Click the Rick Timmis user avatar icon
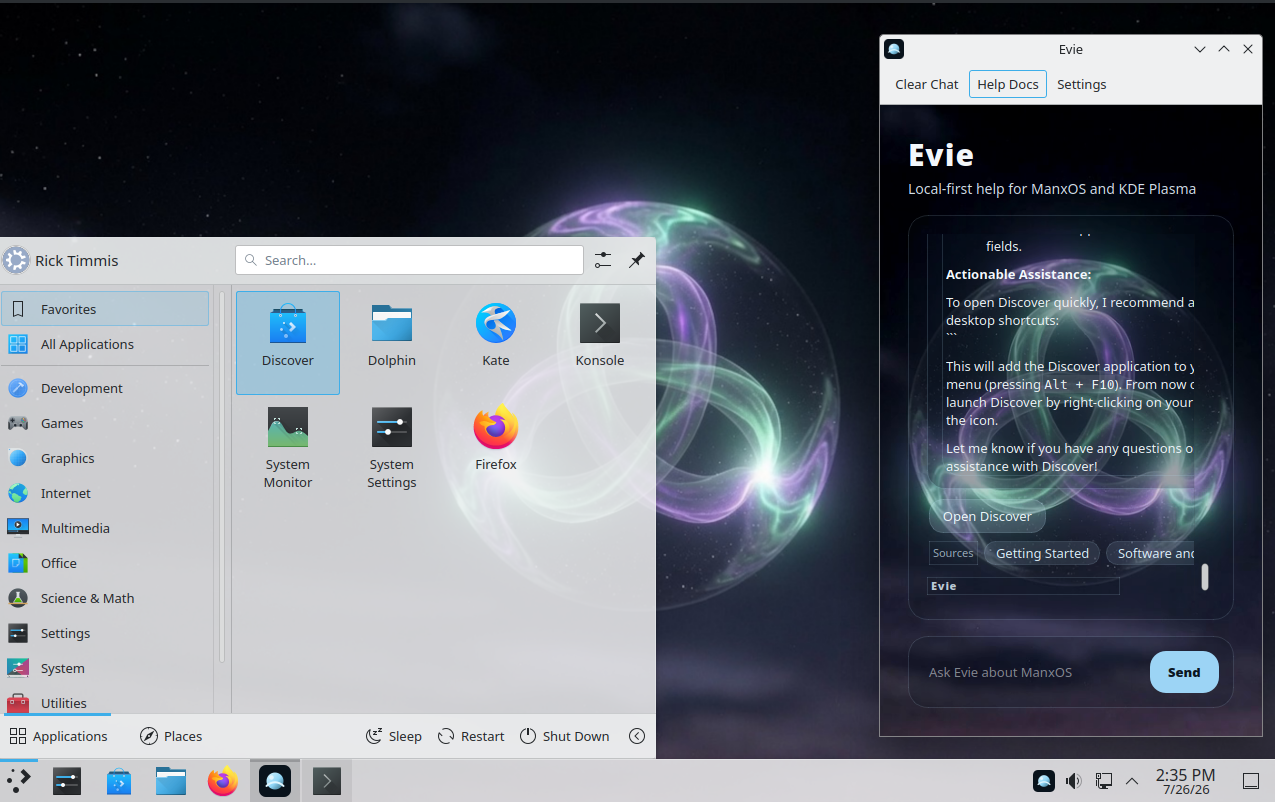The height and width of the screenshot is (802, 1275). [16, 260]
